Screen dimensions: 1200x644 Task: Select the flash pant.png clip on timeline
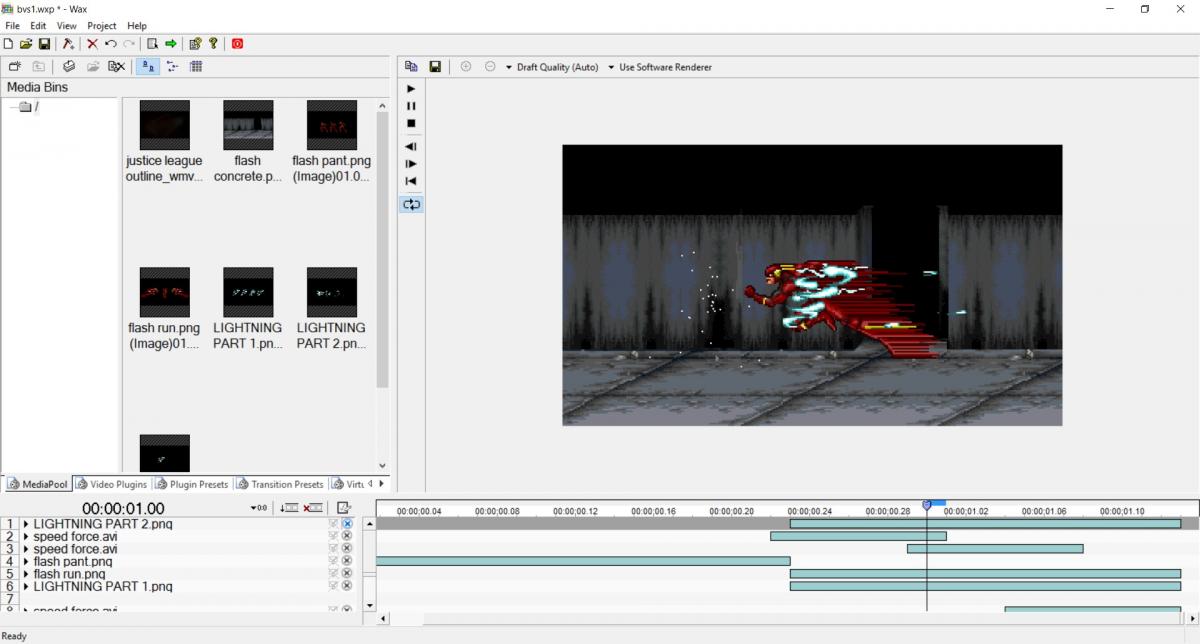pyautogui.click(x=583, y=561)
